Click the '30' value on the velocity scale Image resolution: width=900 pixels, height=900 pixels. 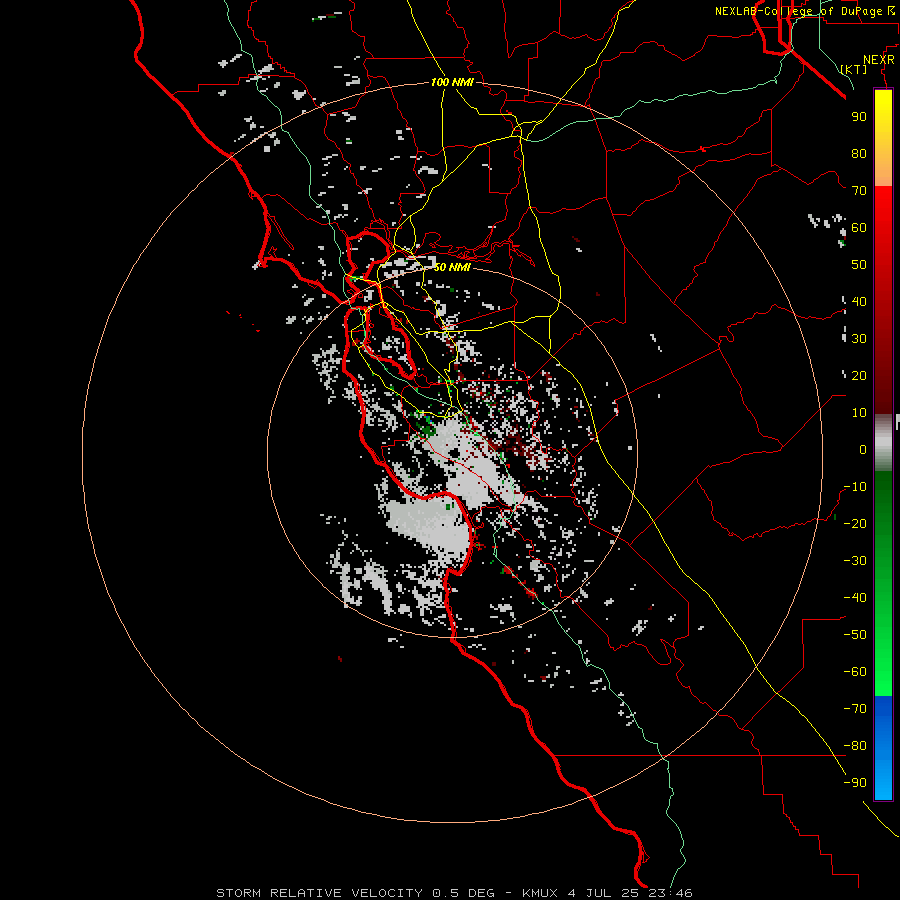(x=859, y=339)
